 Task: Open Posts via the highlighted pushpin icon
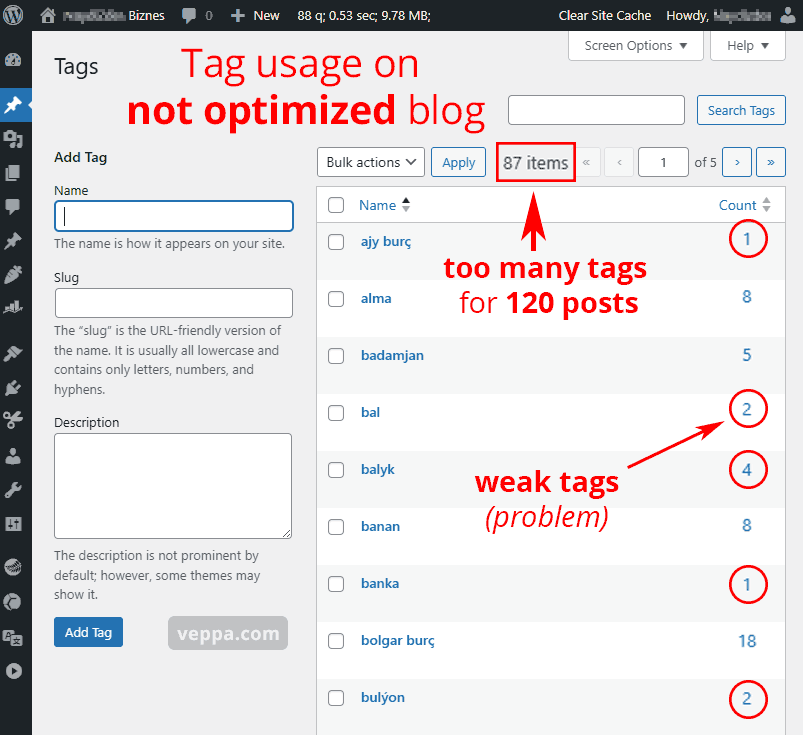pos(13,104)
